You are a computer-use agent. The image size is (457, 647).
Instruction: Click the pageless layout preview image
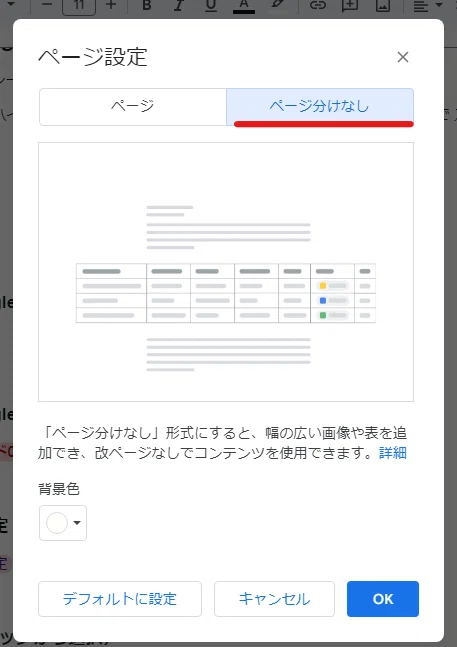226,272
